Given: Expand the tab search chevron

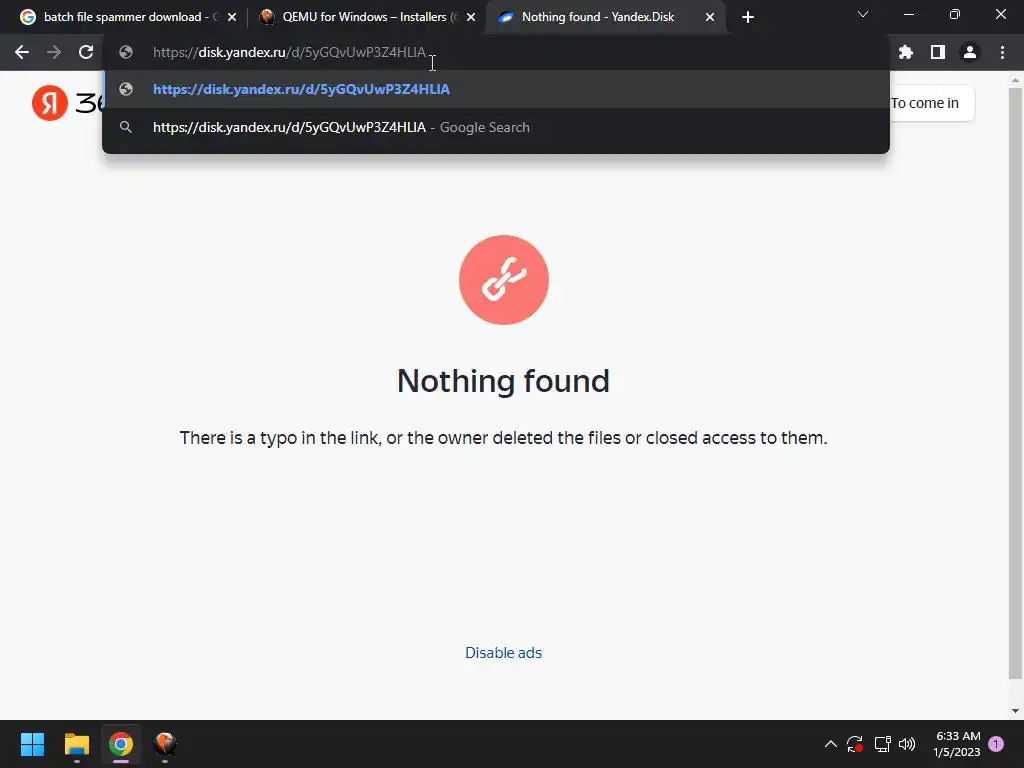Looking at the screenshot, I should click(x=863, y=14).
